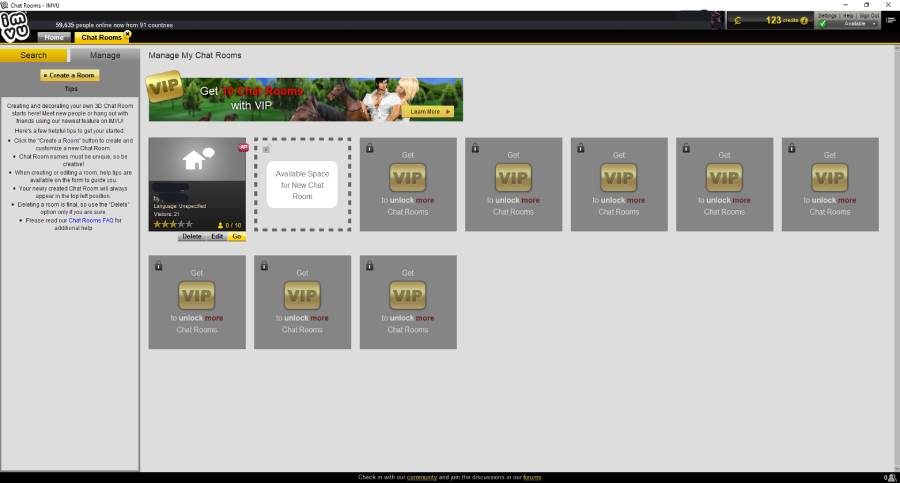
Task: Click the green availability checkmark icon
Action: 823,24
